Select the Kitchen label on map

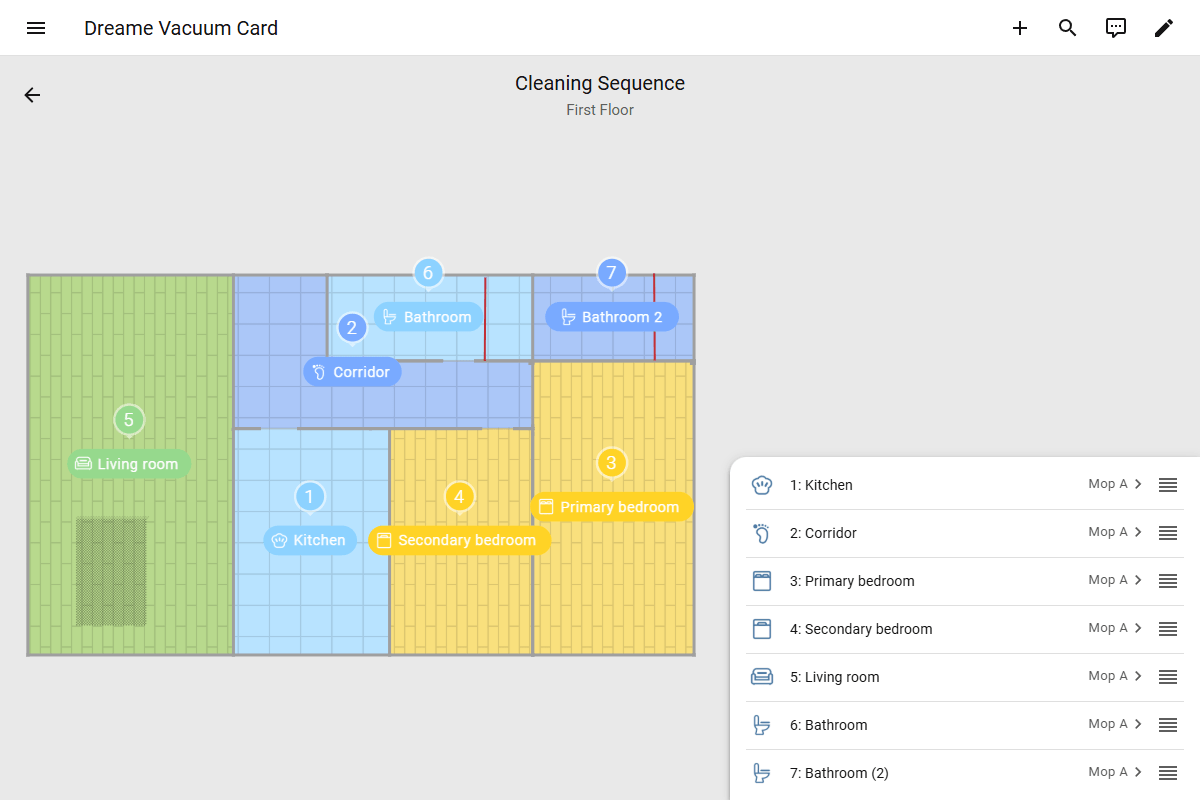click(x=310, y=540)
